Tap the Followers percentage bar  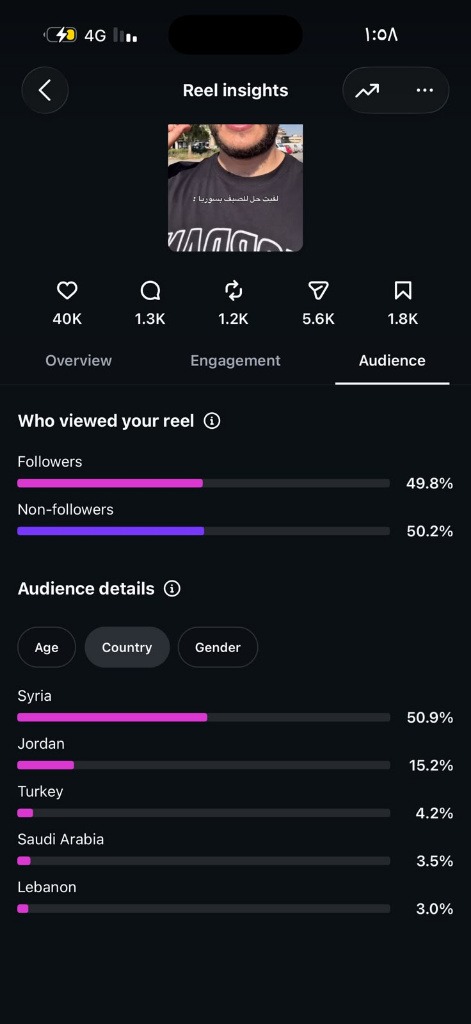click(x=203, y=483)
